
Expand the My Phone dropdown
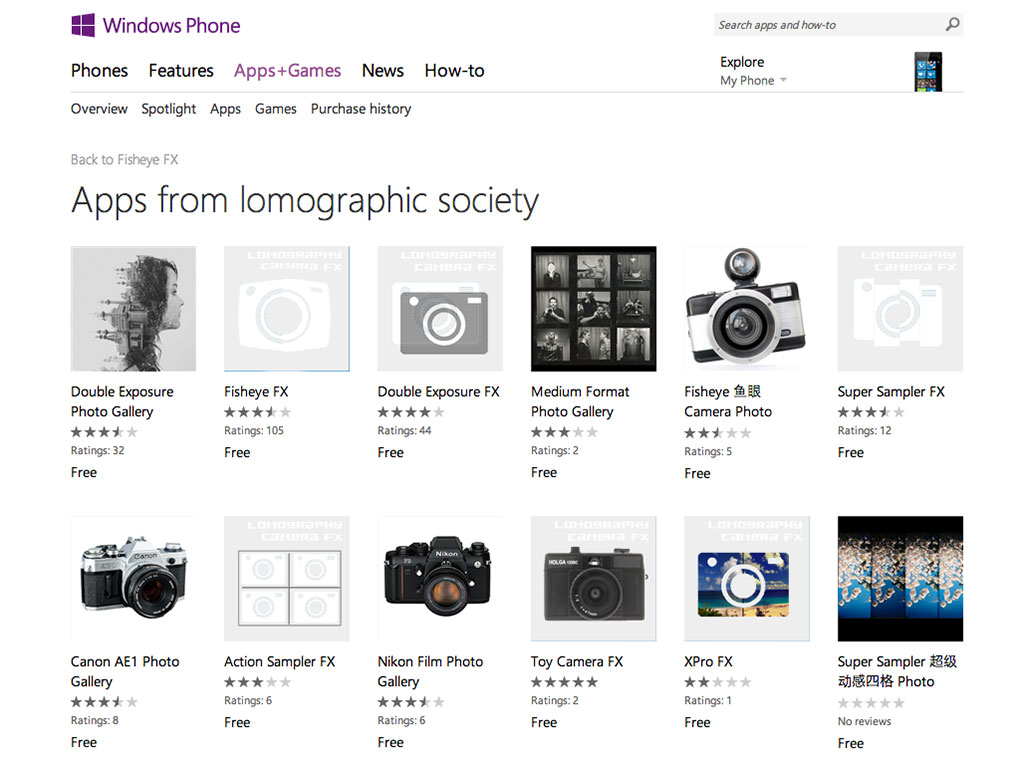pyautogui.click(x=753, y=81)
